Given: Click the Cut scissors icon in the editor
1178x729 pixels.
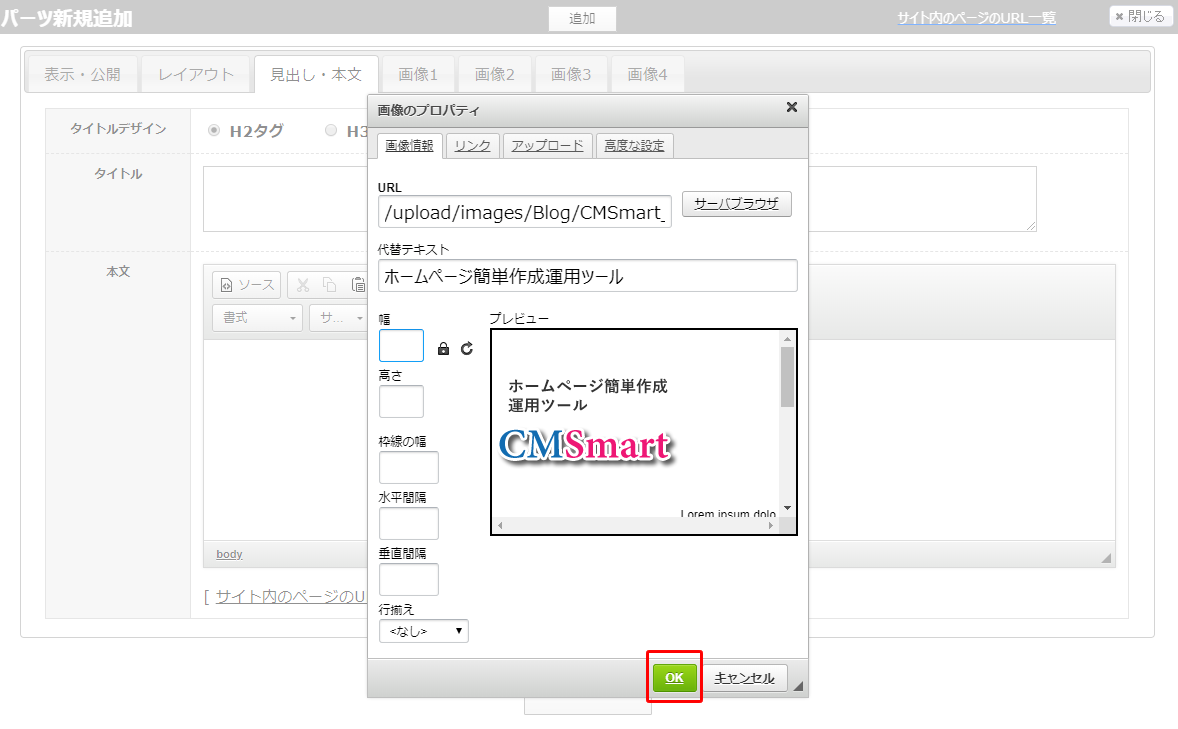Looking at the screenshot, I should 303,285.
